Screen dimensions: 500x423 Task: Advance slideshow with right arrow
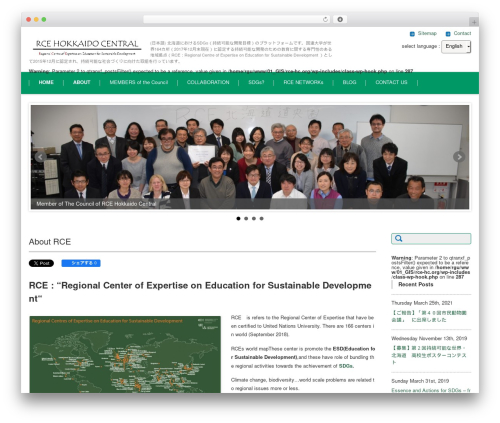pos(459,157)
